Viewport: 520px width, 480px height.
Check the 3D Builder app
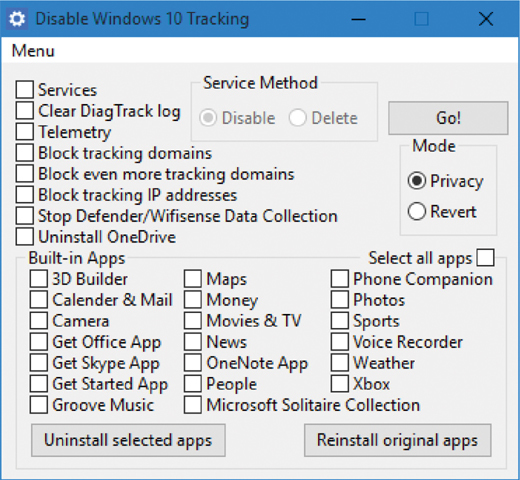pyautogui.click(x=39, y=278)
